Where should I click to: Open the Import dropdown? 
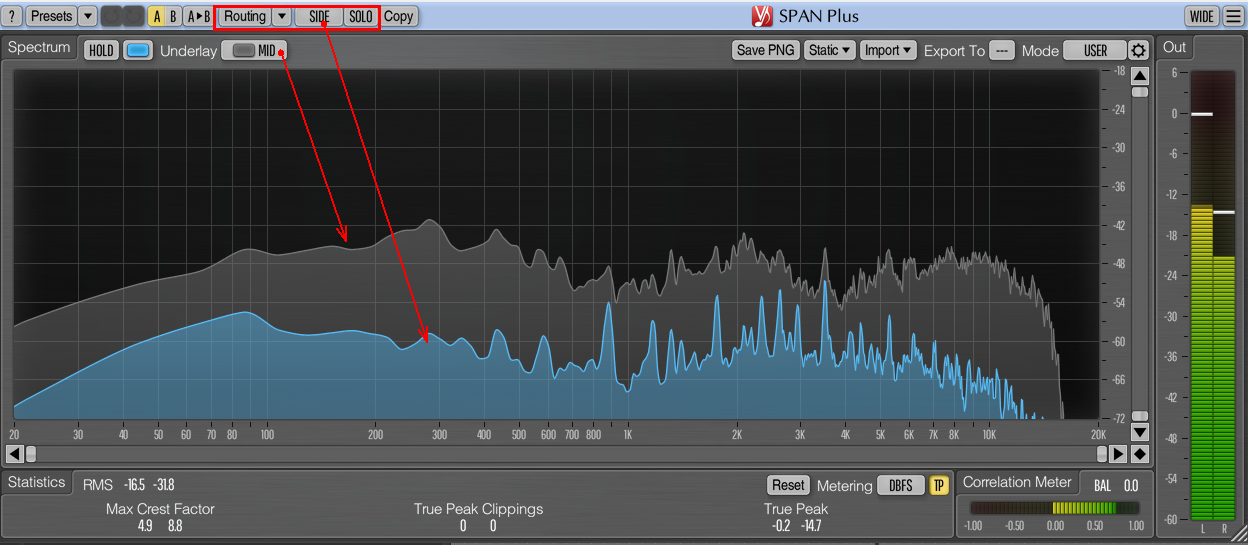888,50
